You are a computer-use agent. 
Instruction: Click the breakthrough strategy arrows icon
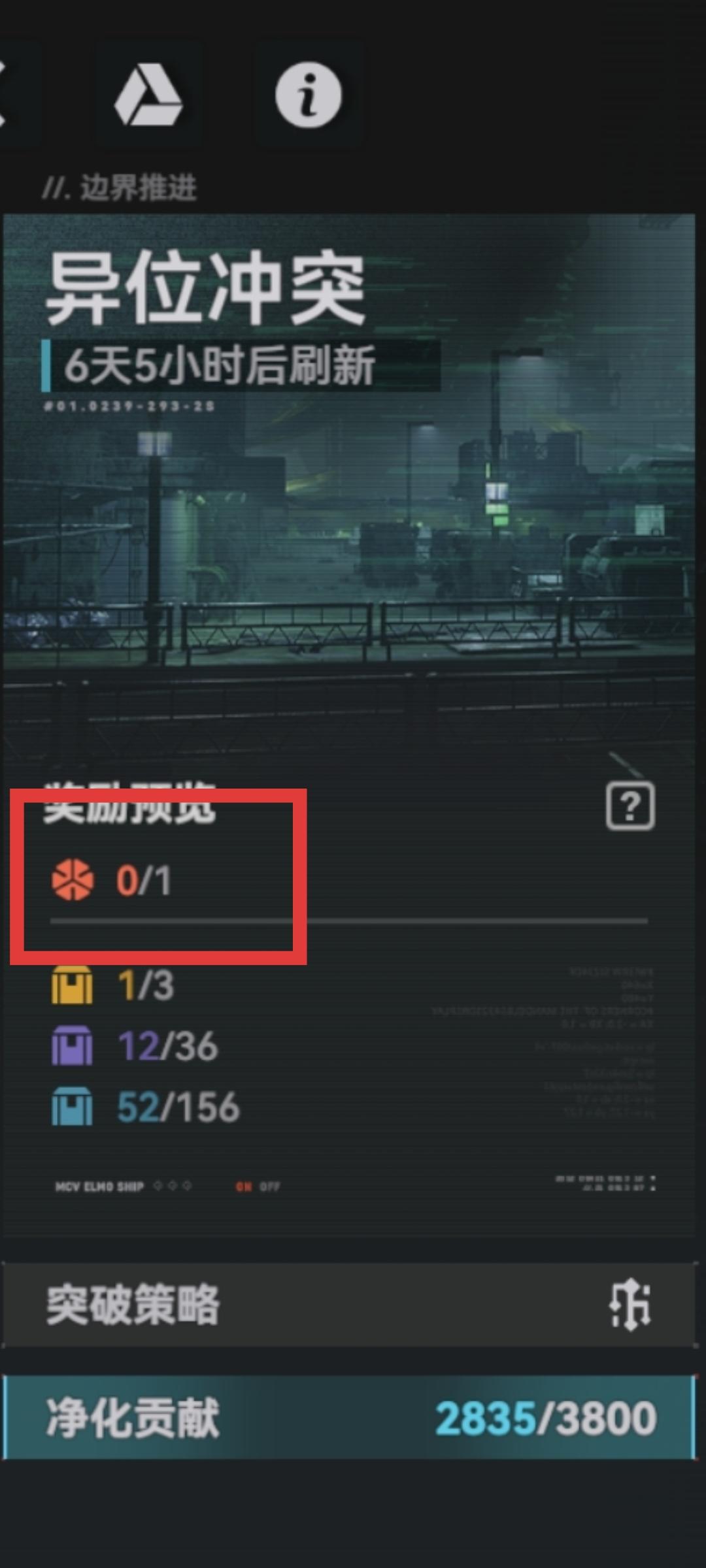(x=630, y=1305)
